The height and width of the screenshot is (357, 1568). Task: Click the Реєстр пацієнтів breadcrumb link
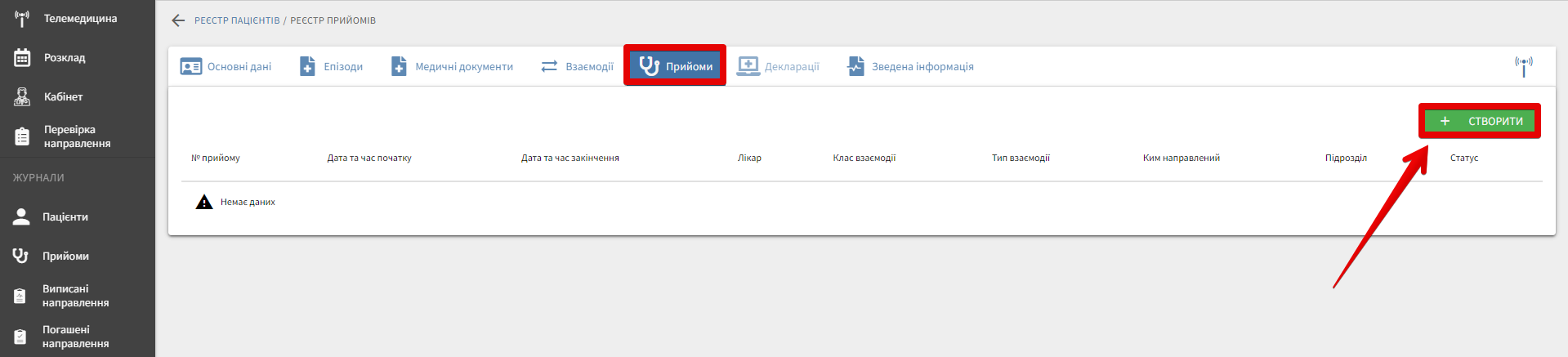(x=237, y=20)
